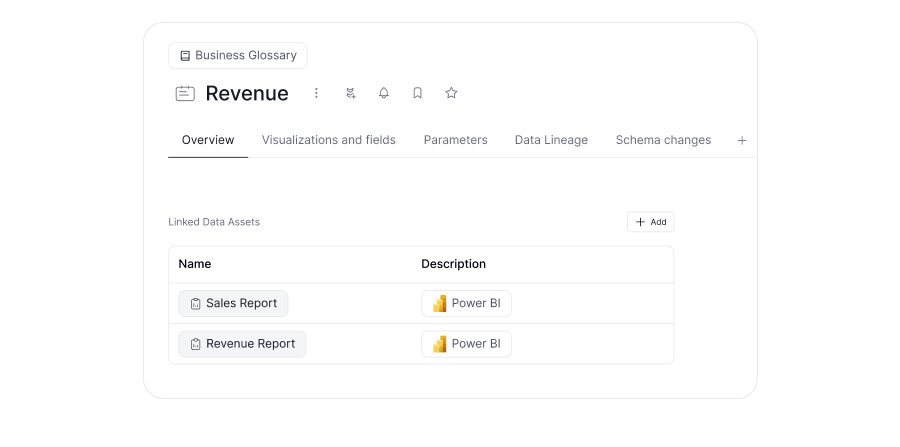Click Power BI logo in Sales Report row
Screen dimensions: 900x447
(440, 304)
